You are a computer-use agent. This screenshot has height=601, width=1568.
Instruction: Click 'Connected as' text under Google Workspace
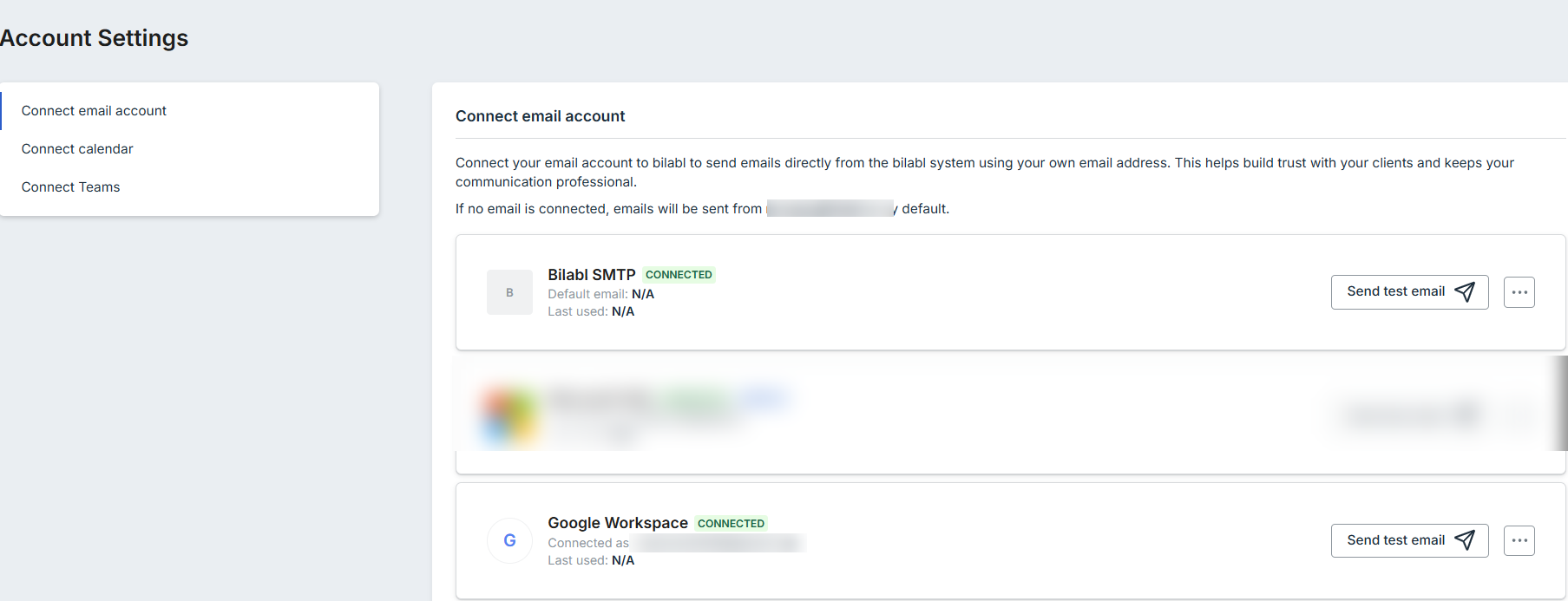588,543
